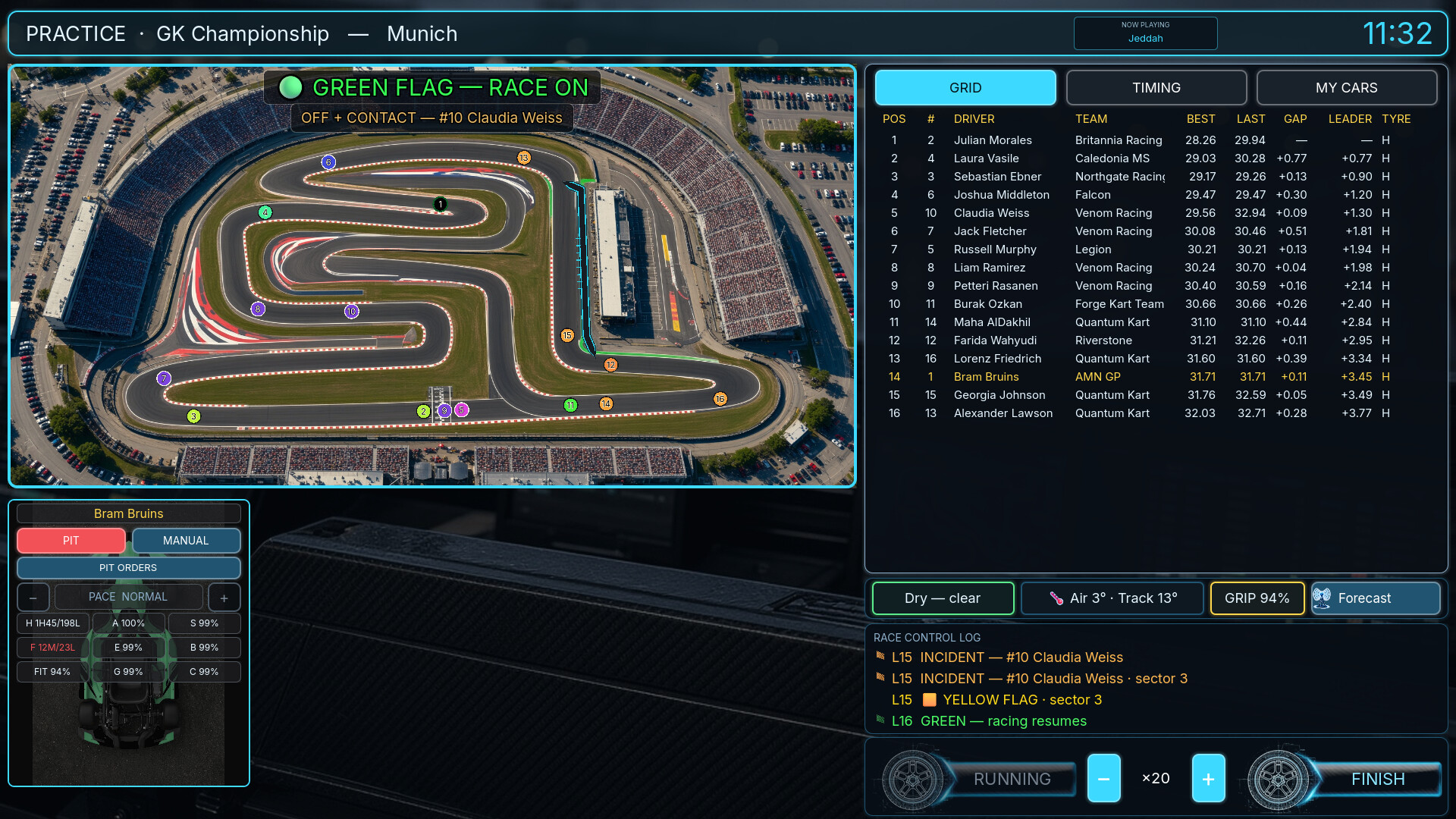Click the thermometer icon beside Air temperature
This screenshot has width=1456, height=819.
click(1056, 598)
